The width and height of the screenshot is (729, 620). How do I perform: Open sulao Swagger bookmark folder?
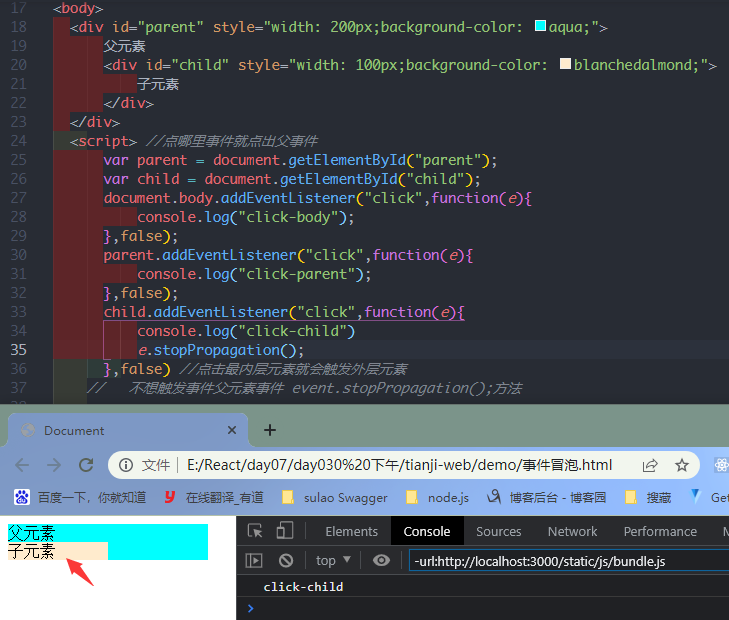pos(335,497)
